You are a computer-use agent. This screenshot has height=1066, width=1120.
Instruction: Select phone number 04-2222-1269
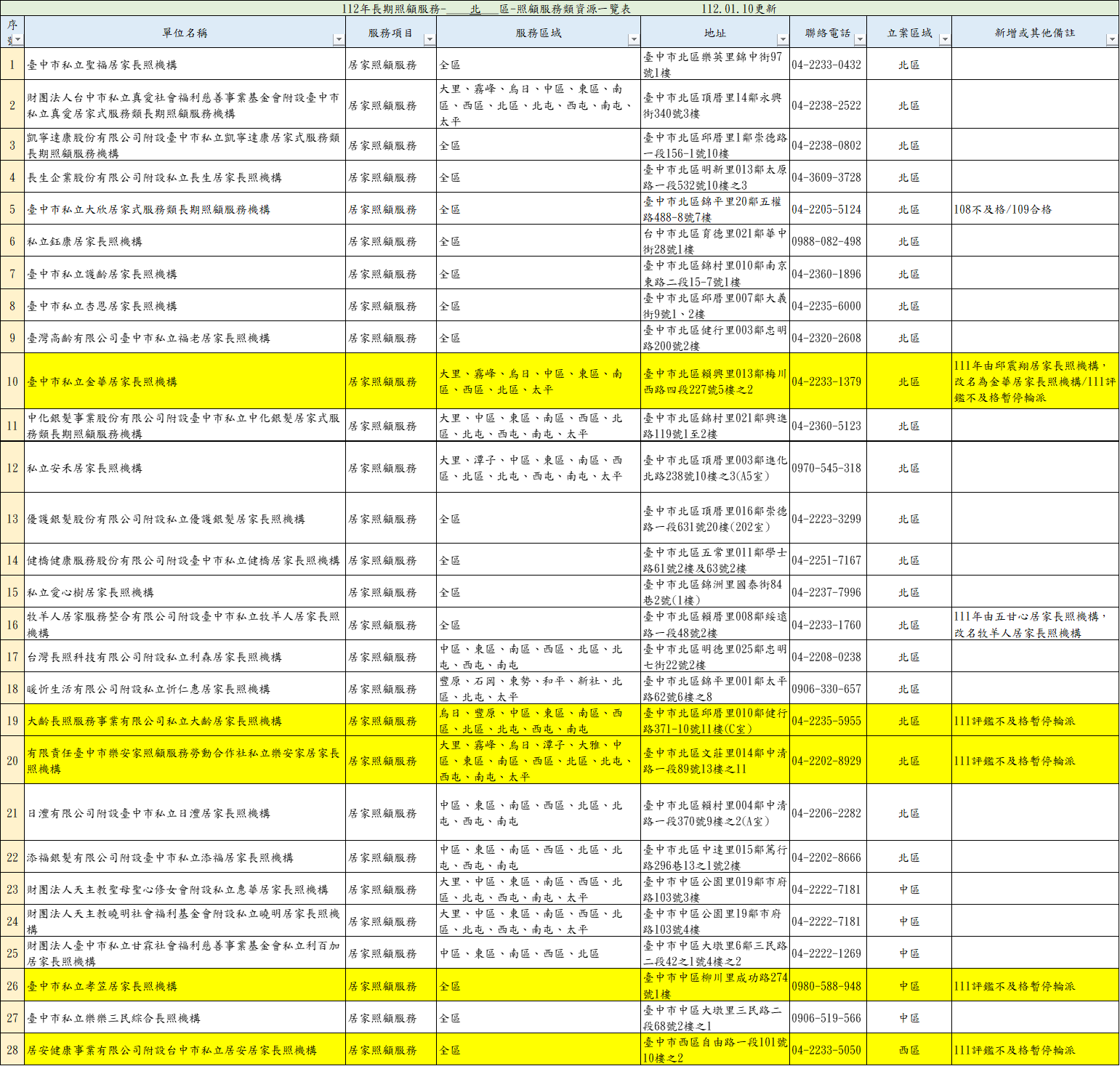tap(828, 953)
